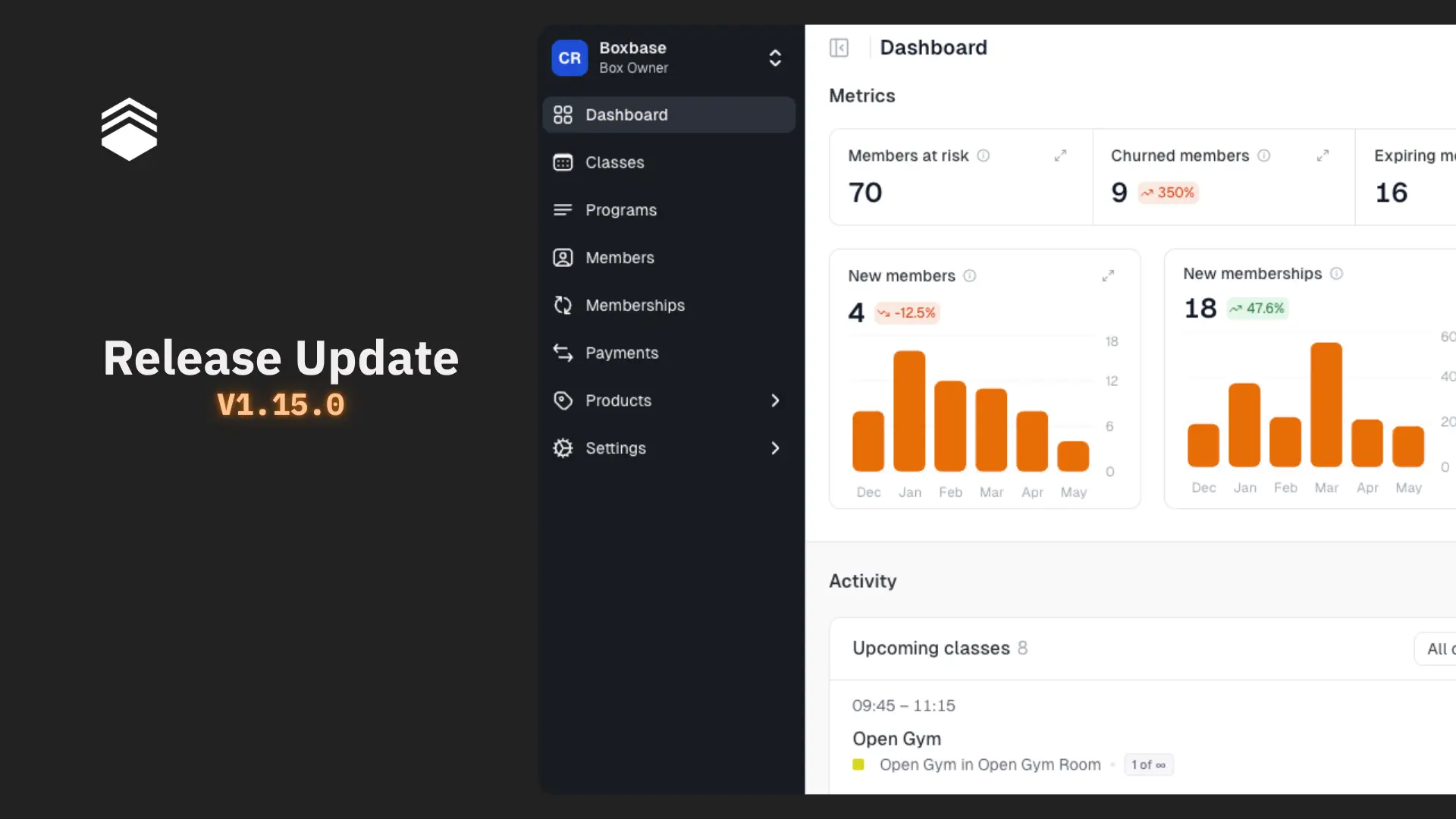Collapse the sidebar using the panel icon
The image size is (1456, 819).
tap(839, 48)
